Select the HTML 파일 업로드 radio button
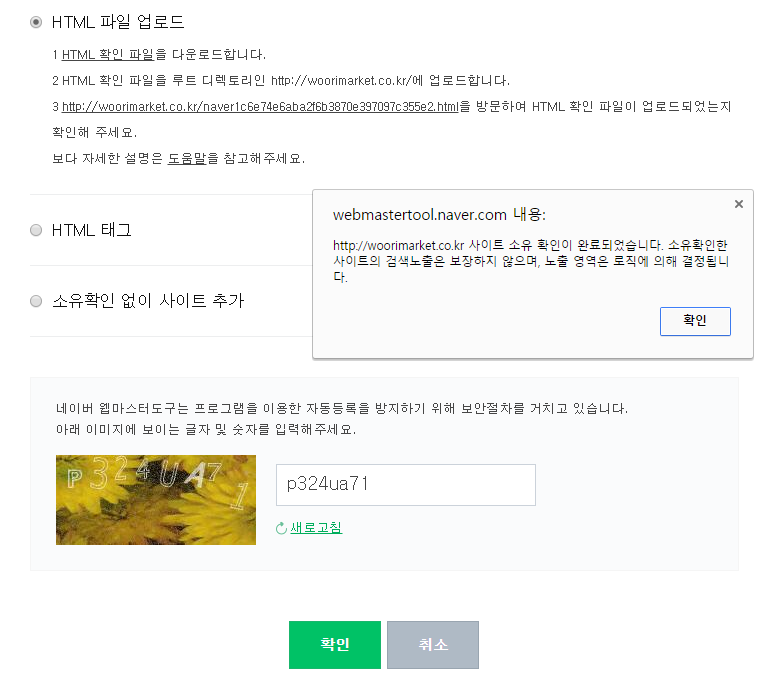The height and width of the screenshot is (681, 770). tap(36, 22)
